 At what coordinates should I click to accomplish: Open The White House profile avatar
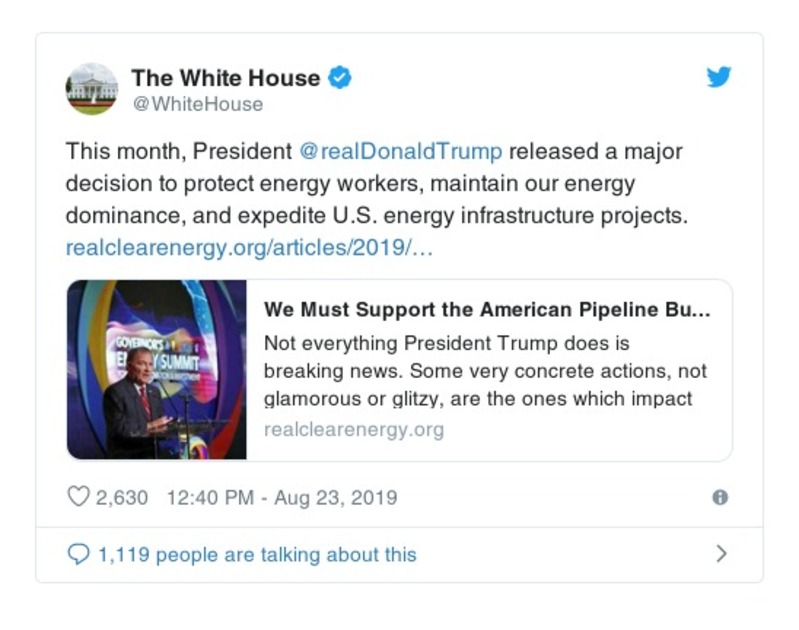(91, 89)
